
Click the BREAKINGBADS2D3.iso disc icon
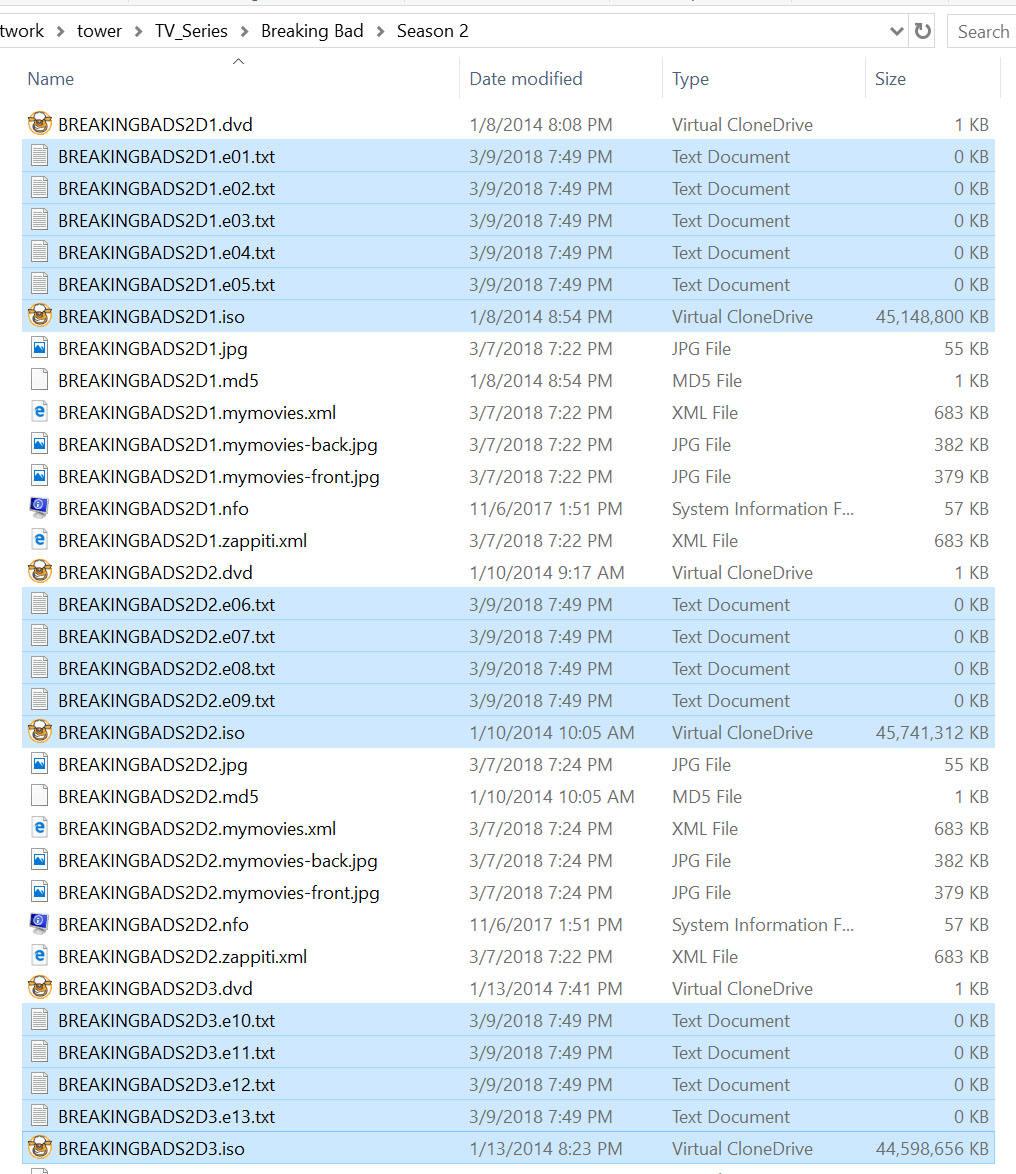pos(40,1148)
